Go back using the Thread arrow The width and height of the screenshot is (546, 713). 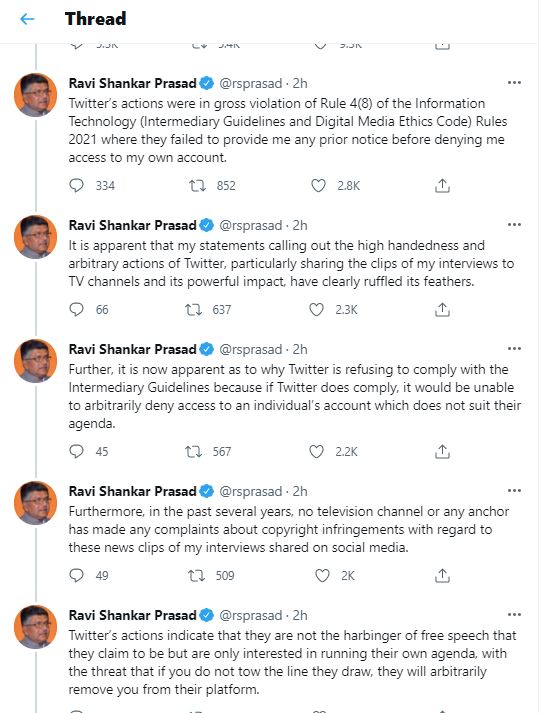pyautogui.click(x=27, y=19)
